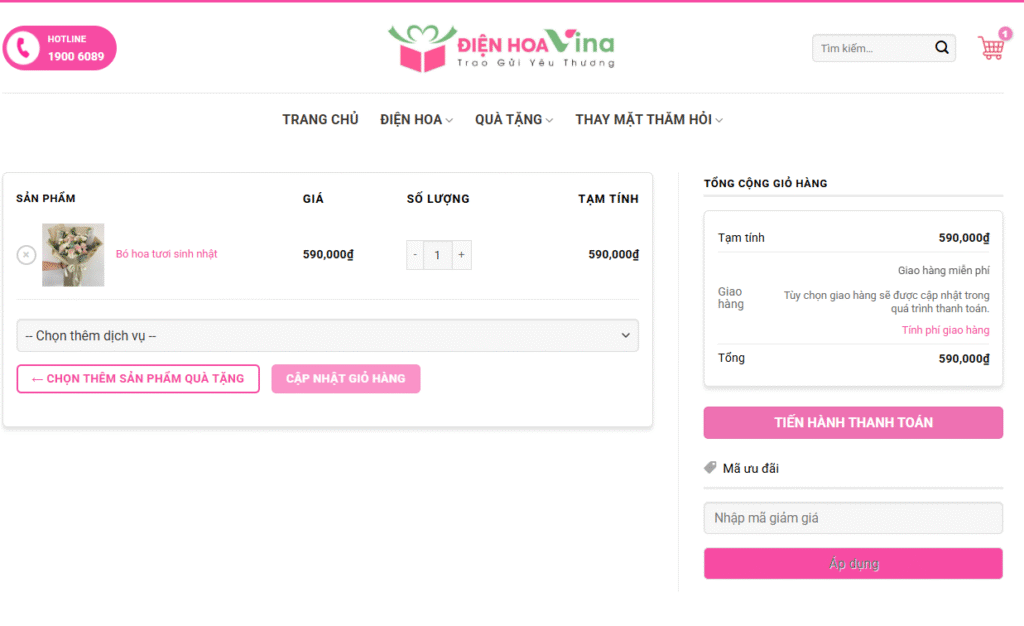Open the Tính phí giao hàng link
The width and height of the screenshot is (1024, 626).
(x=945, y=330)
